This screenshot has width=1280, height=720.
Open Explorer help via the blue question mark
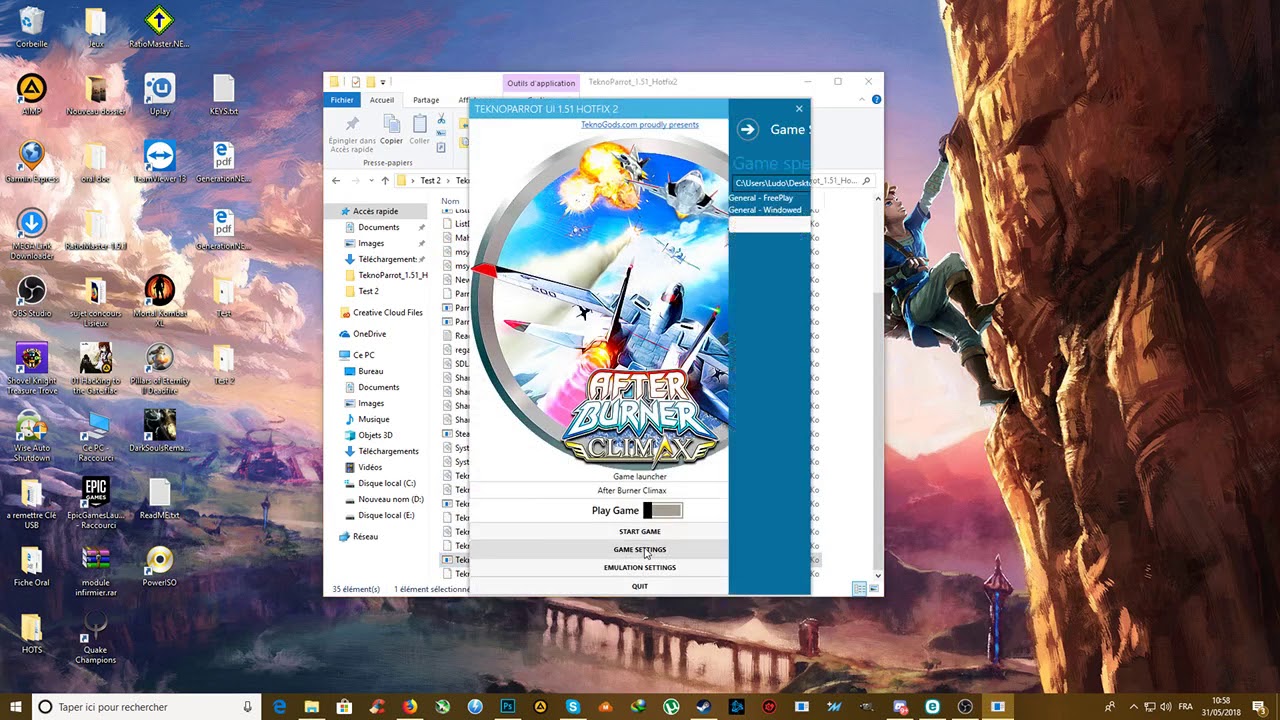876,100
